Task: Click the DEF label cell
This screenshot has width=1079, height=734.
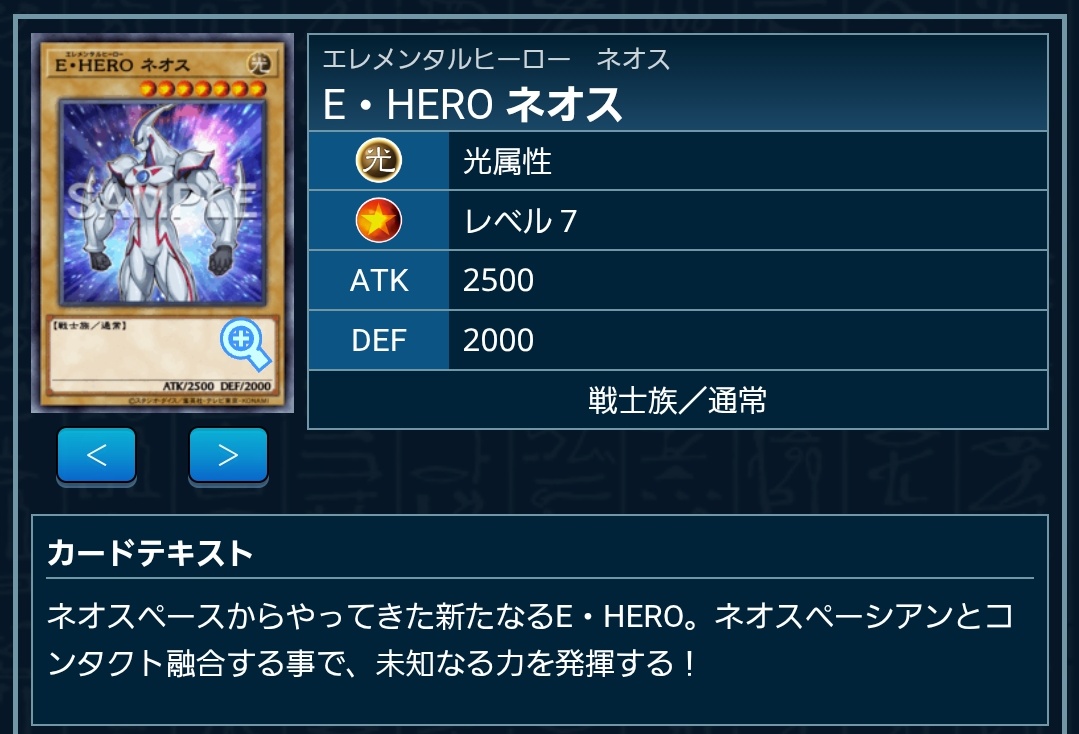Action: (379, 341)
